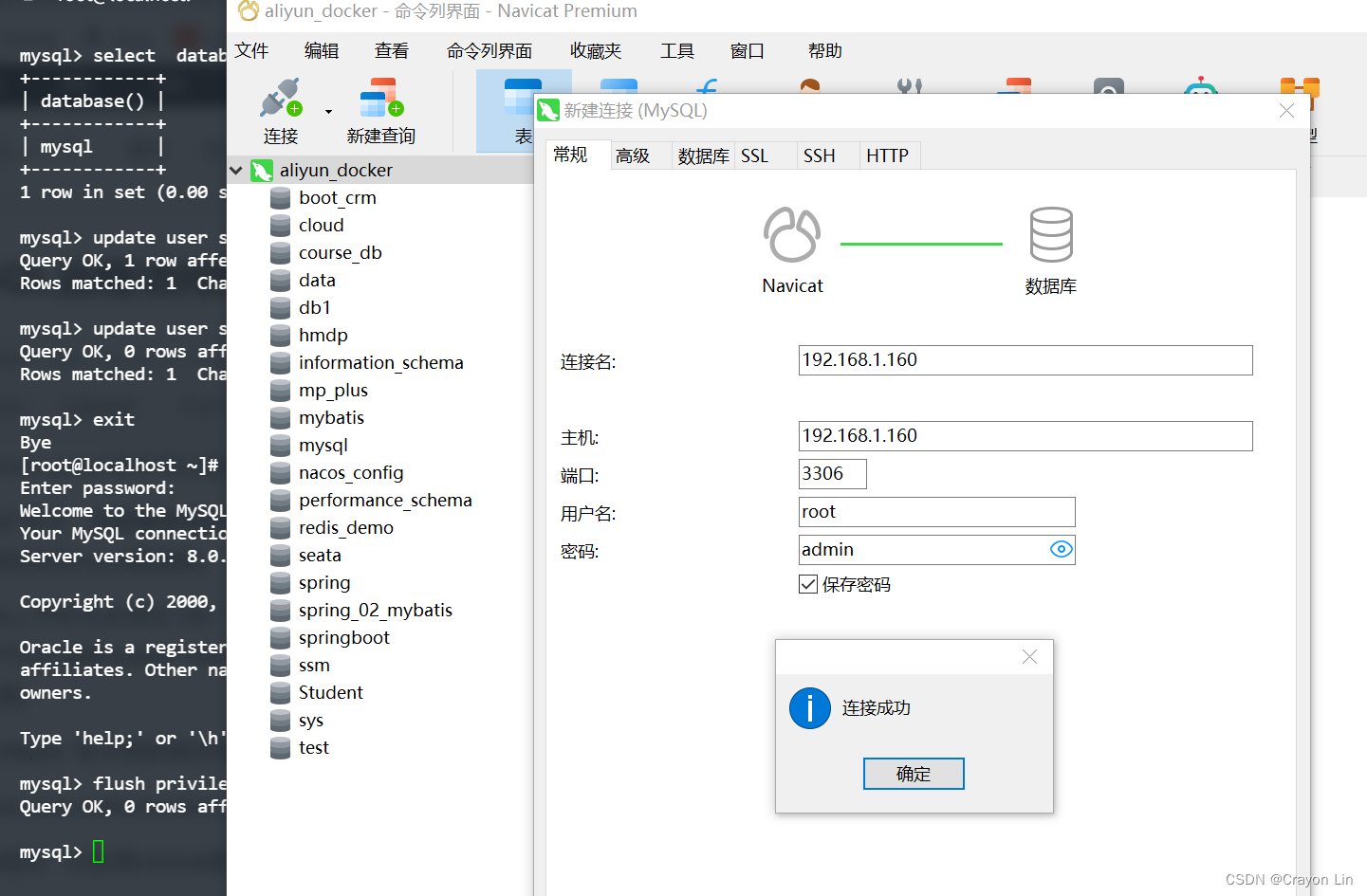Screen dimensions: 1367x896
Task: Open the 命令列界面 menu
Action: 490,50
